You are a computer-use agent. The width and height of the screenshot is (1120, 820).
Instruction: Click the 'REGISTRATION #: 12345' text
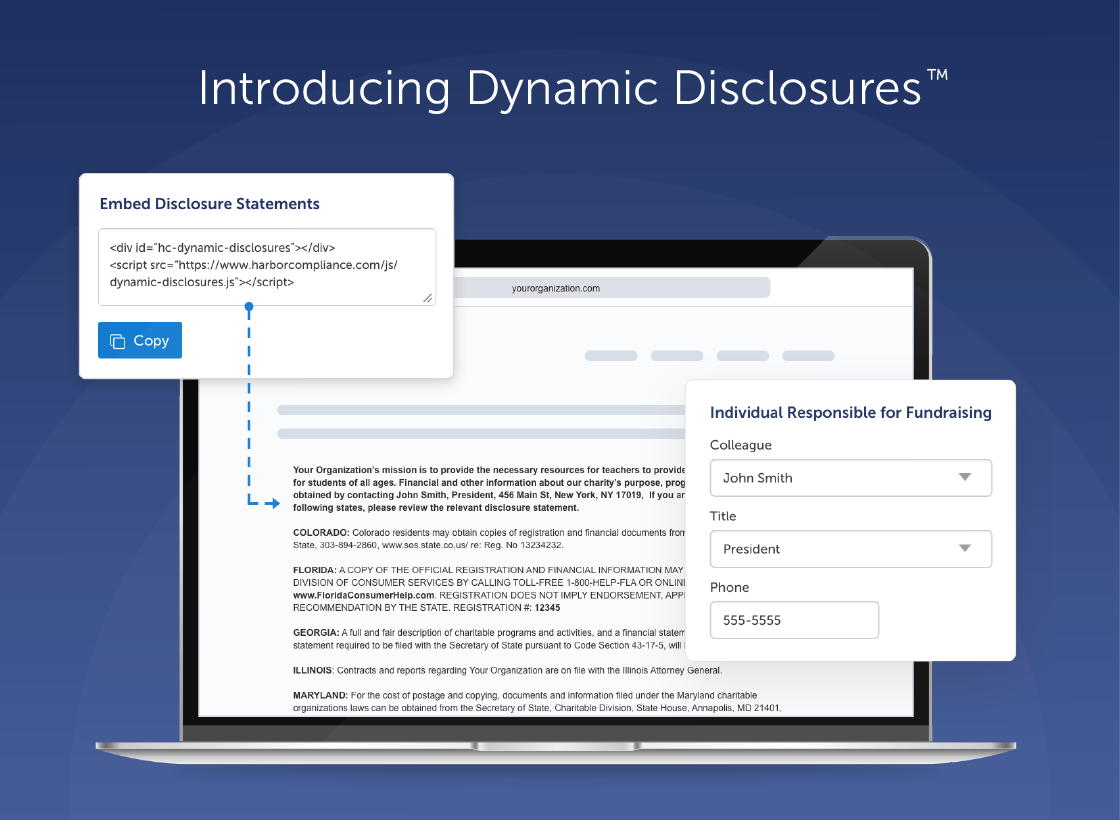pos(506,608)
